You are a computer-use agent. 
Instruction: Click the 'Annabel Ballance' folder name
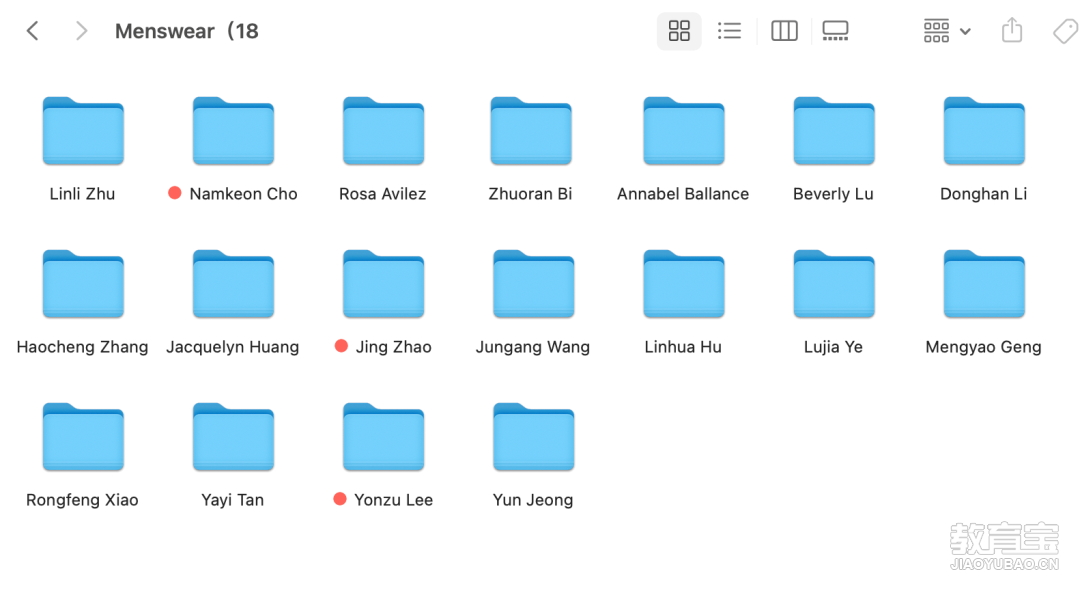coord(683,194)
